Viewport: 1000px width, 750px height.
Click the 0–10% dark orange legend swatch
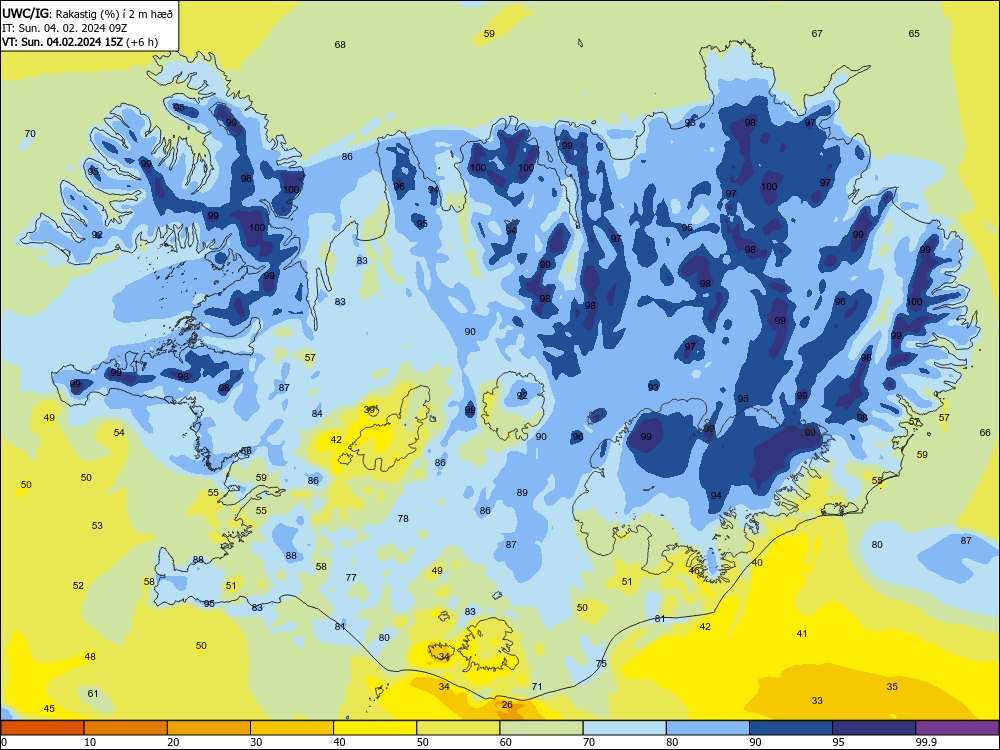point(42,728)
